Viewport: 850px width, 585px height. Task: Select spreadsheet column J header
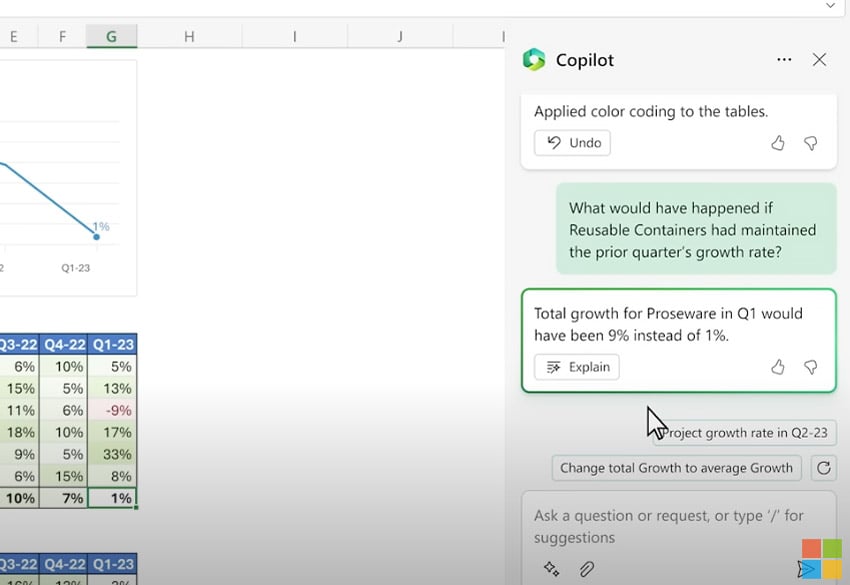399,35
